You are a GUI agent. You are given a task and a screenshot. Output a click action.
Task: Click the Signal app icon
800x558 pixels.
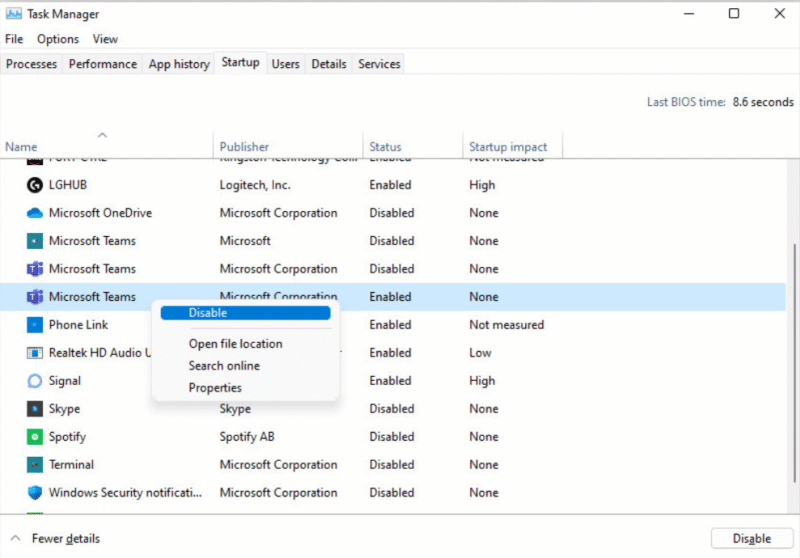click(34, 381)
